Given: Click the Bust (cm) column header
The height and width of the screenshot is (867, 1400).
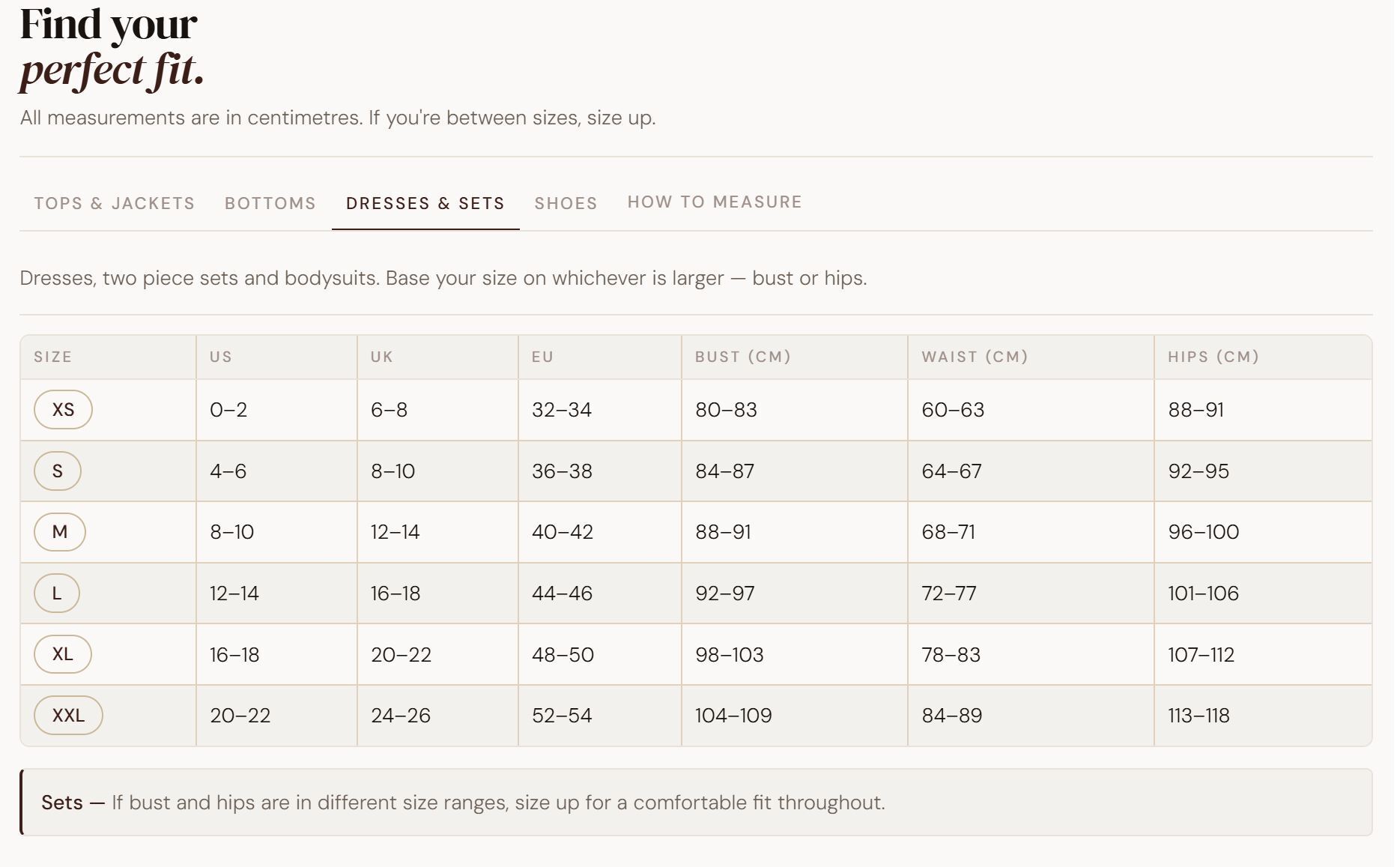Looking at the screenshot, I should pos(742,357).
